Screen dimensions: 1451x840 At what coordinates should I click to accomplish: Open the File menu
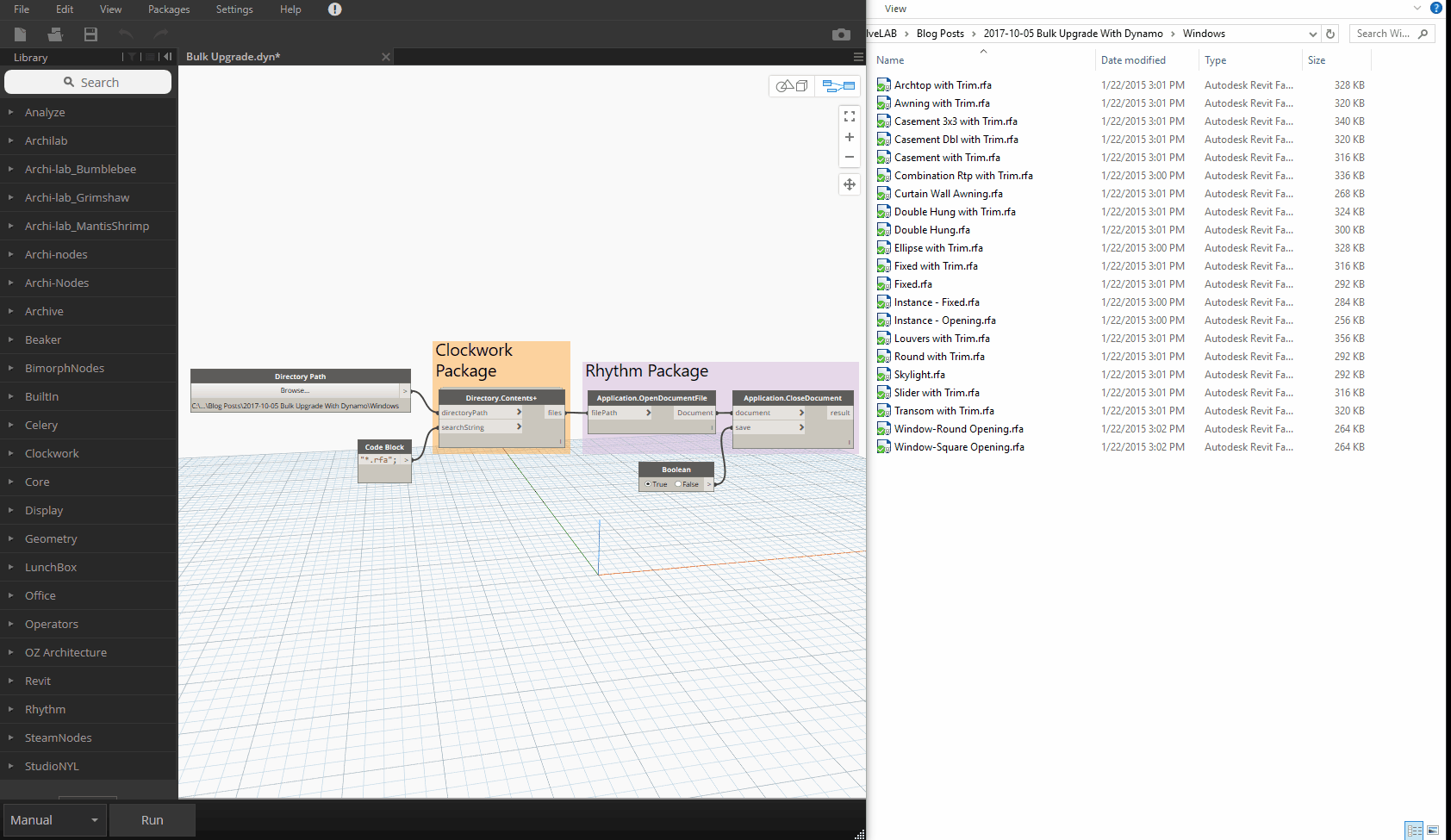[x=22, y=9]
